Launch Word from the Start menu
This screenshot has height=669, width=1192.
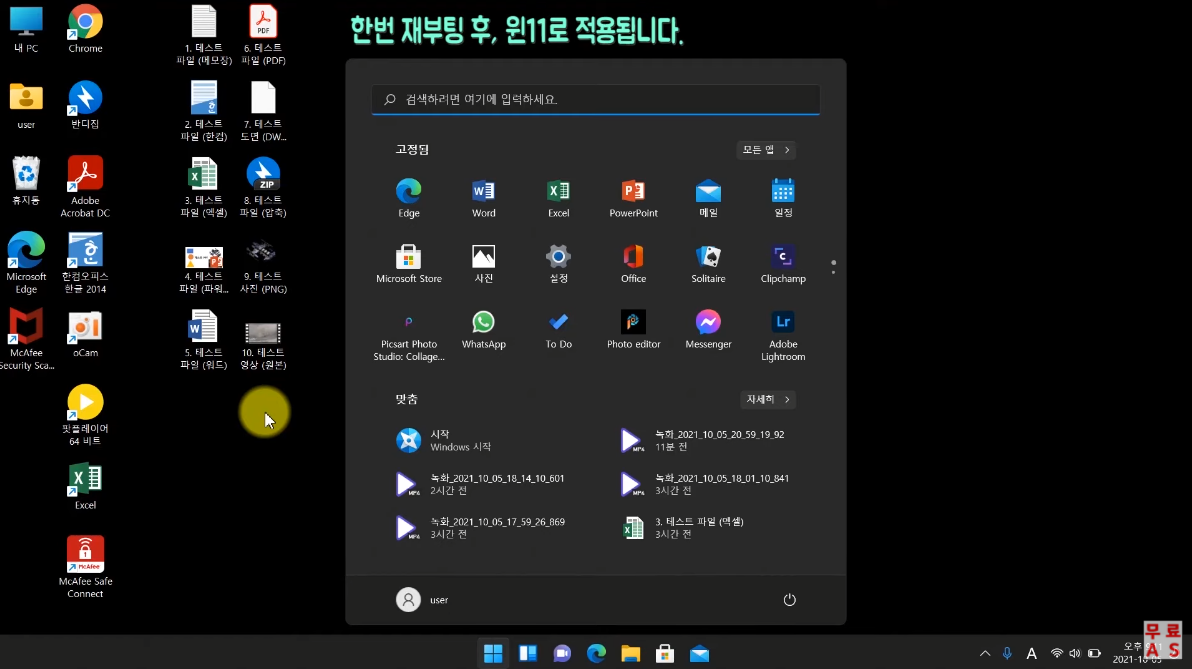point(483,198)
